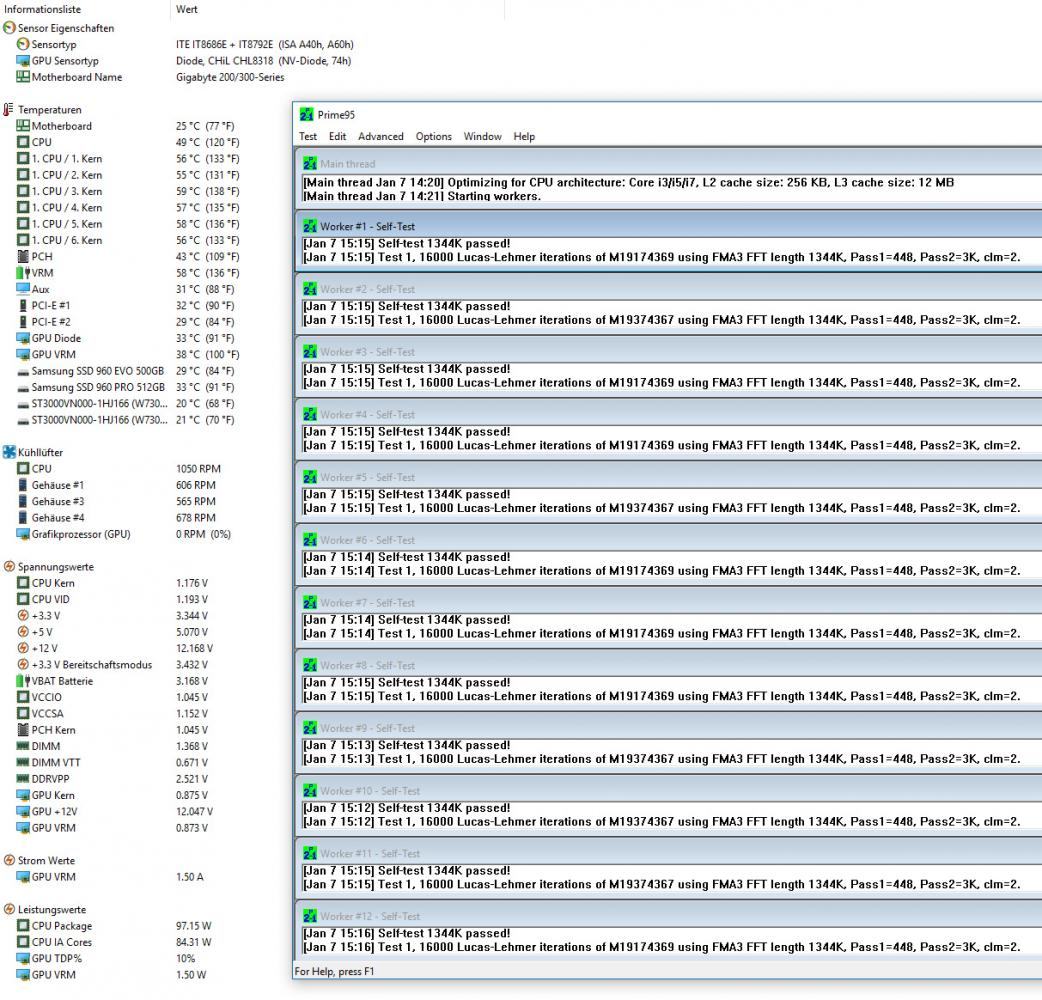Select the Motherboard Name row

click(151, 77)
